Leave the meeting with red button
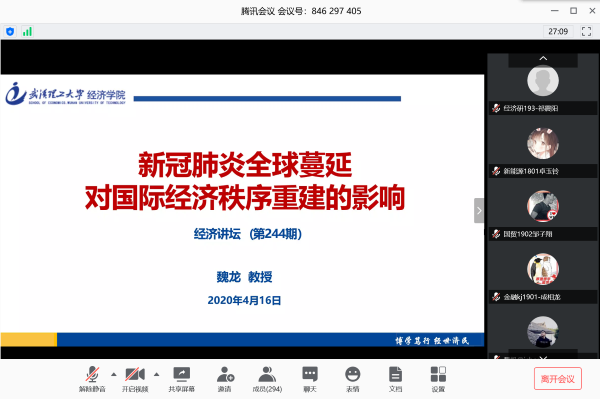Screen dimensions: 600x399 click(x=558, y=379)
